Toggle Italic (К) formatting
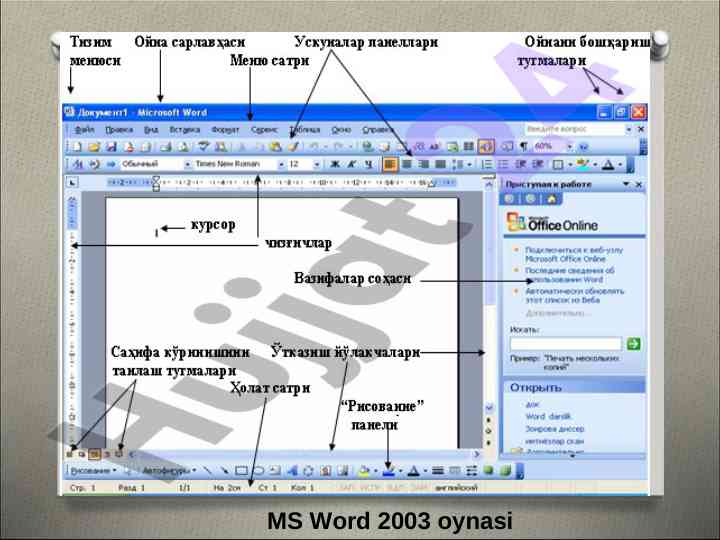Viewport: 720px width, 540px height. coord(352,164)
